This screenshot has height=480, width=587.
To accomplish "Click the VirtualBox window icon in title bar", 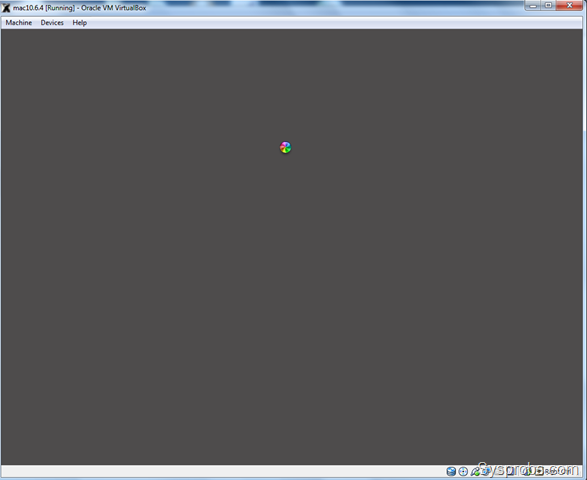I will point(6,8).
